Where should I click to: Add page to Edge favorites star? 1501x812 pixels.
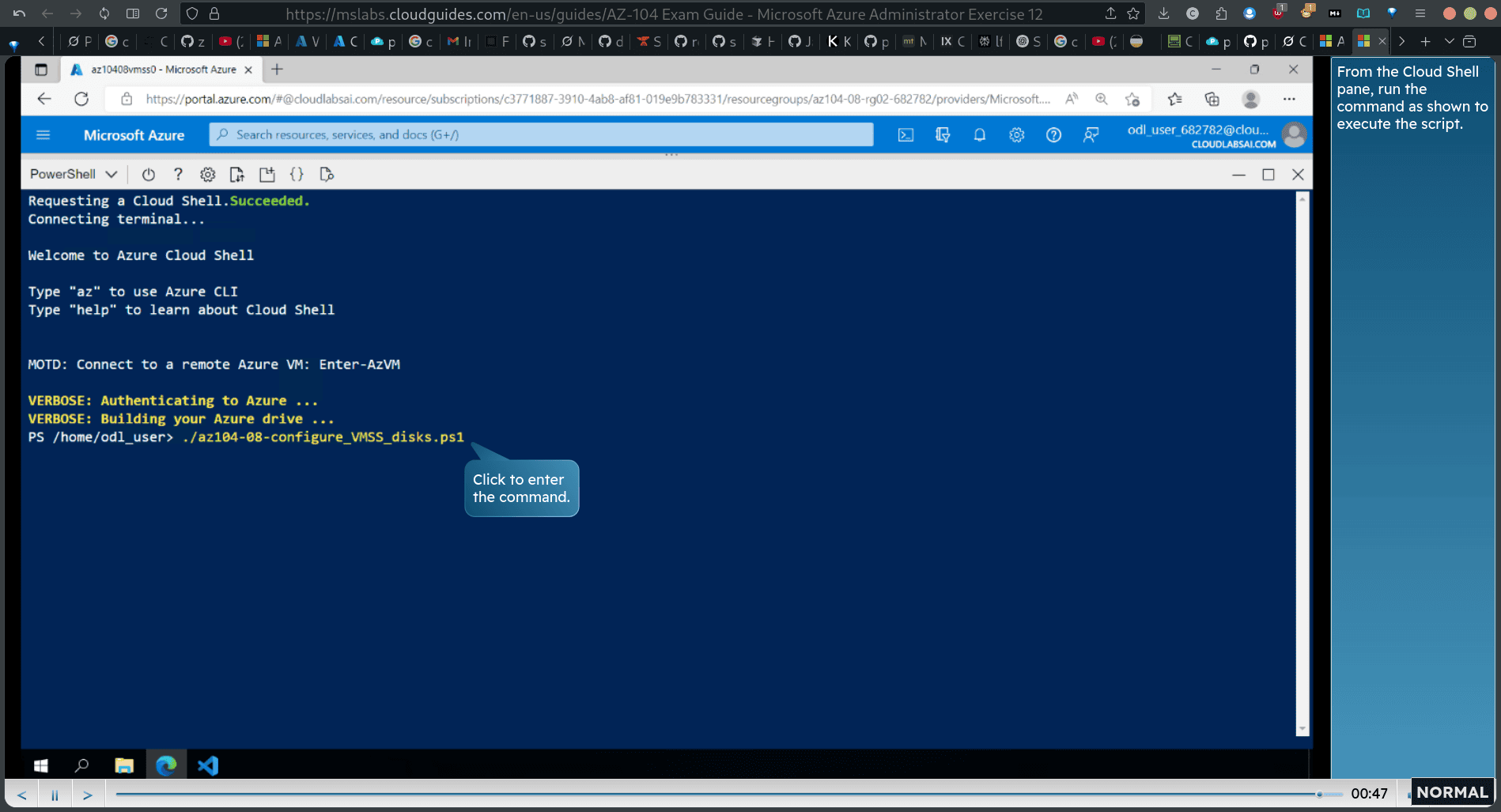click(1132, 99)
